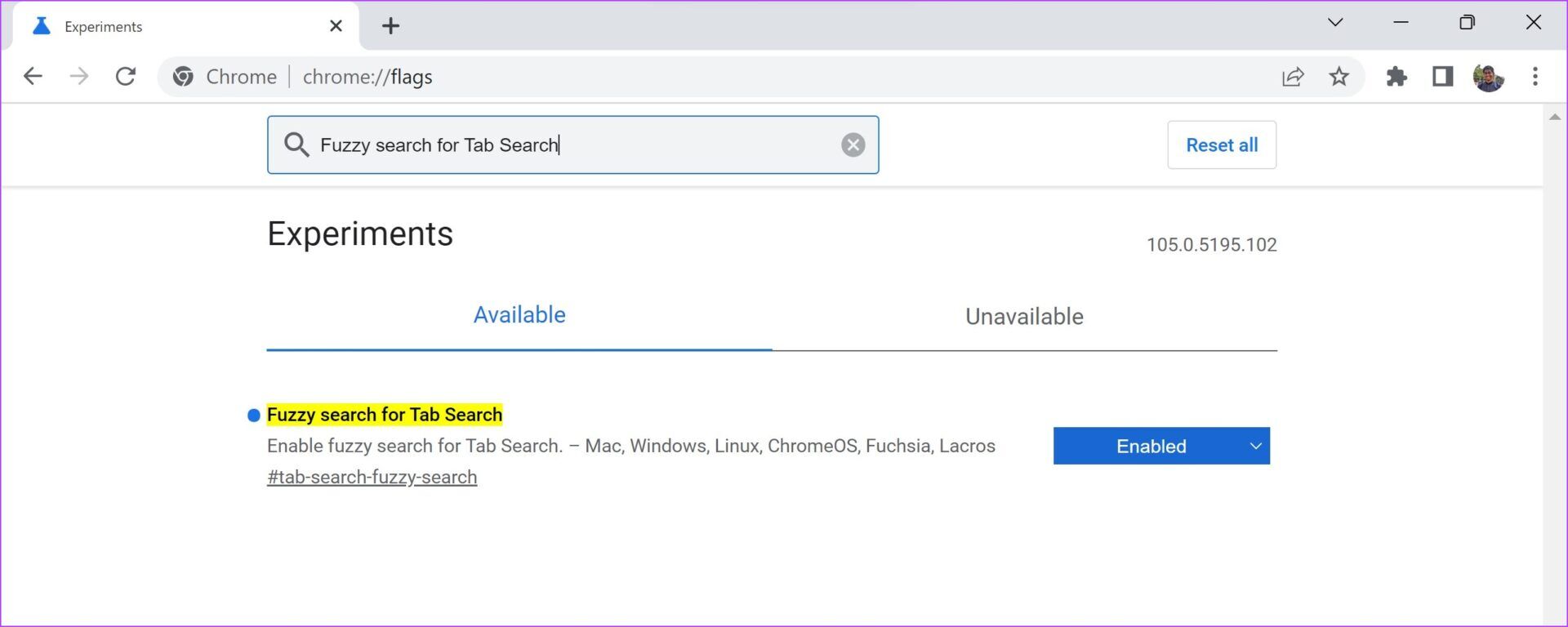Open the #tab-search-fuzzy-search link
Screen dimensions: 1568x627
tap(372, 478)
